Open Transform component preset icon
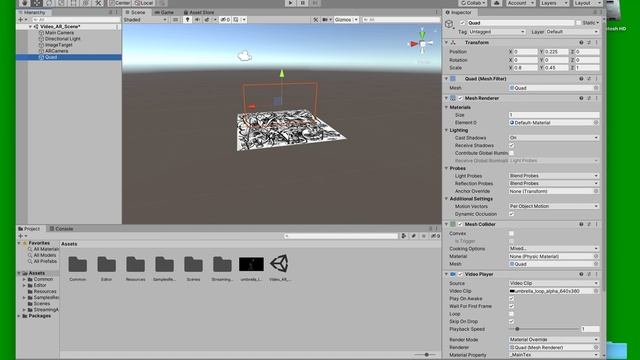Image resolution: width=640 pixels, height=360 pixels. (x=589, y=42)
